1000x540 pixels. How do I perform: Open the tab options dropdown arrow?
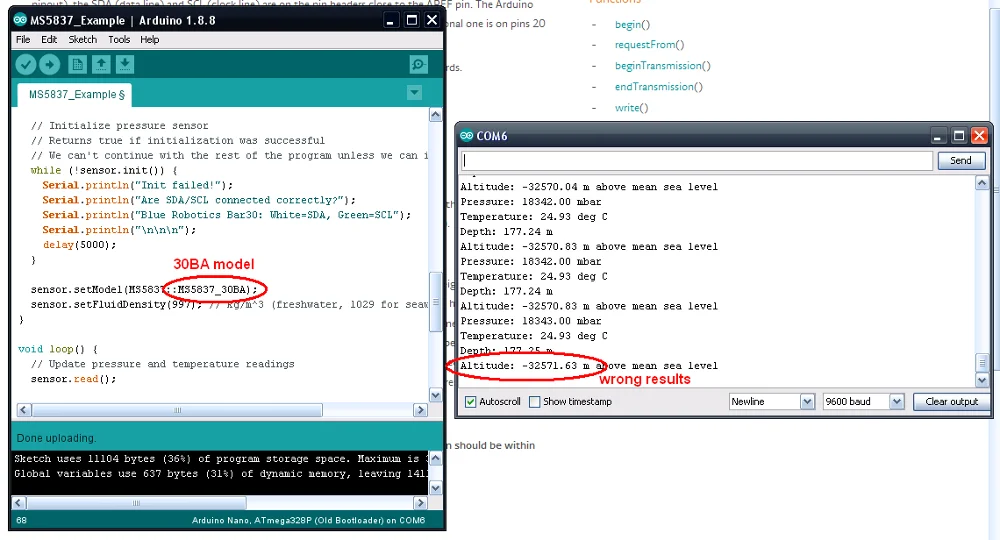pyautogui.click(x=415, y=93)
